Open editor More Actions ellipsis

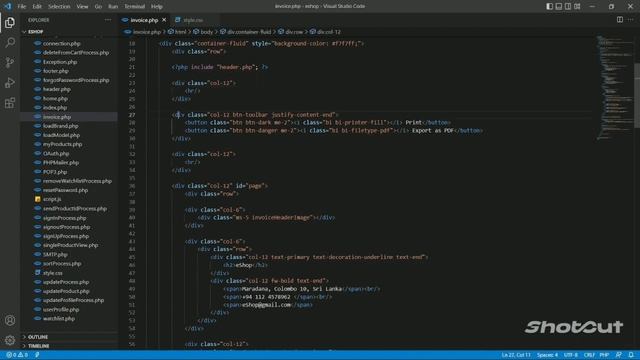coord(631,20)
